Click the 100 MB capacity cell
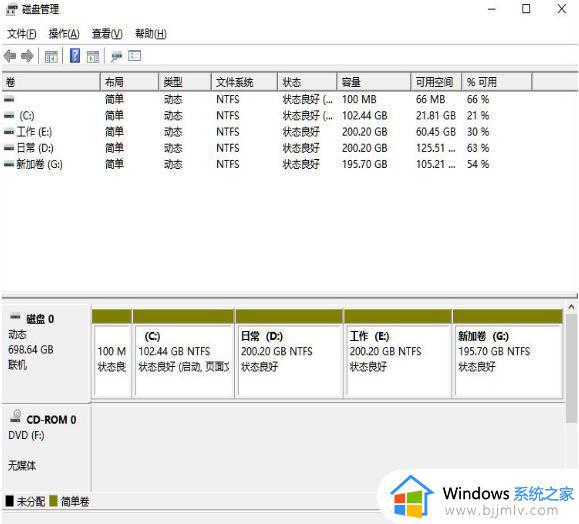The width and height of the screenshot is (579, 524). 359,99
